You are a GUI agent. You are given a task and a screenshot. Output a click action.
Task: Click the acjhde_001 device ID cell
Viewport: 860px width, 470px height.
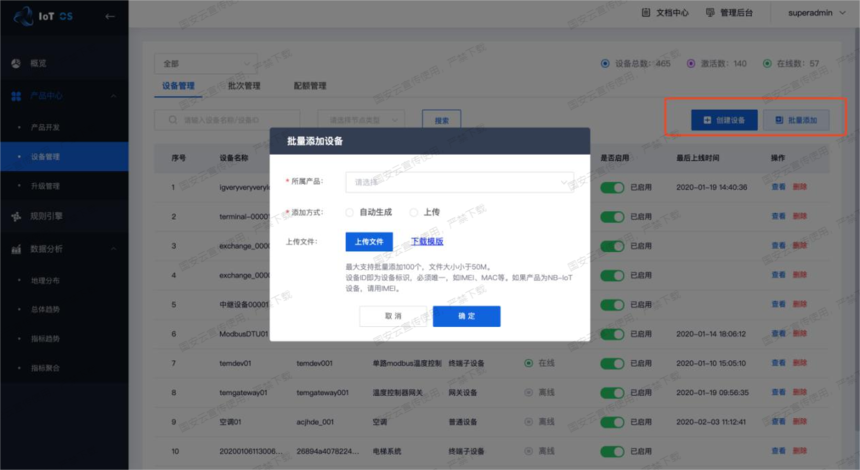pos(315,422)
